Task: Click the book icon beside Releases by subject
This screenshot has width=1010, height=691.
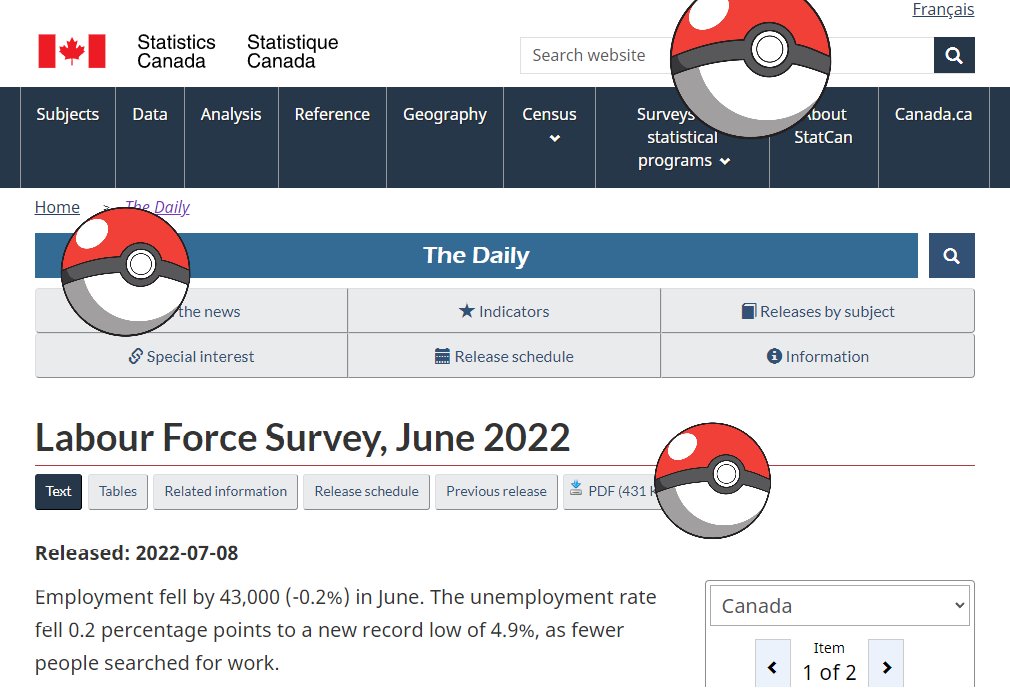Action: 748,311
